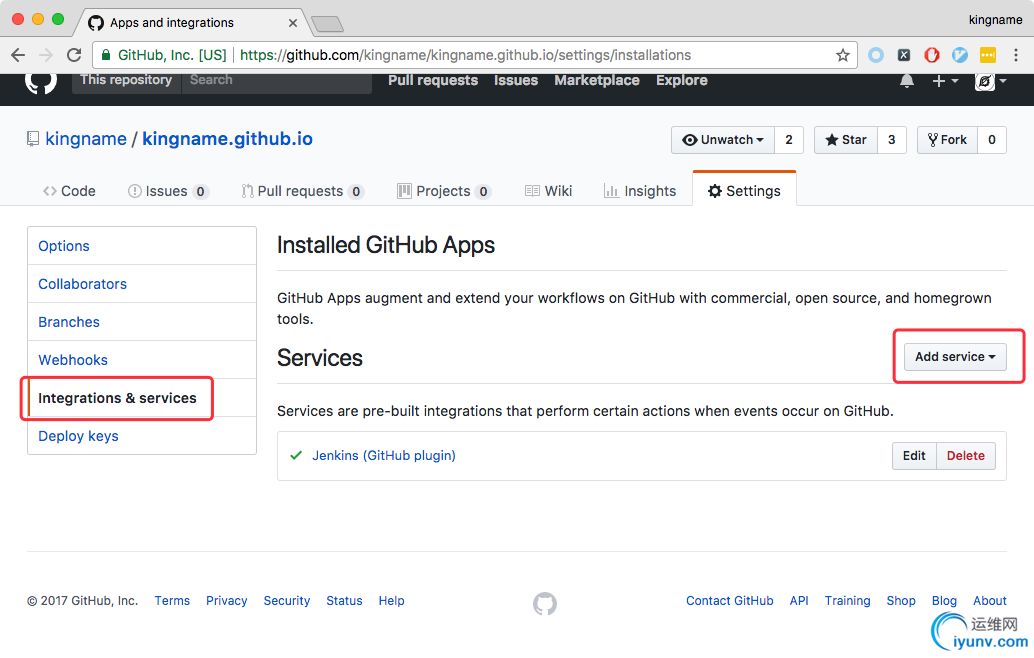Open notifications bell icon

(907, 80)
